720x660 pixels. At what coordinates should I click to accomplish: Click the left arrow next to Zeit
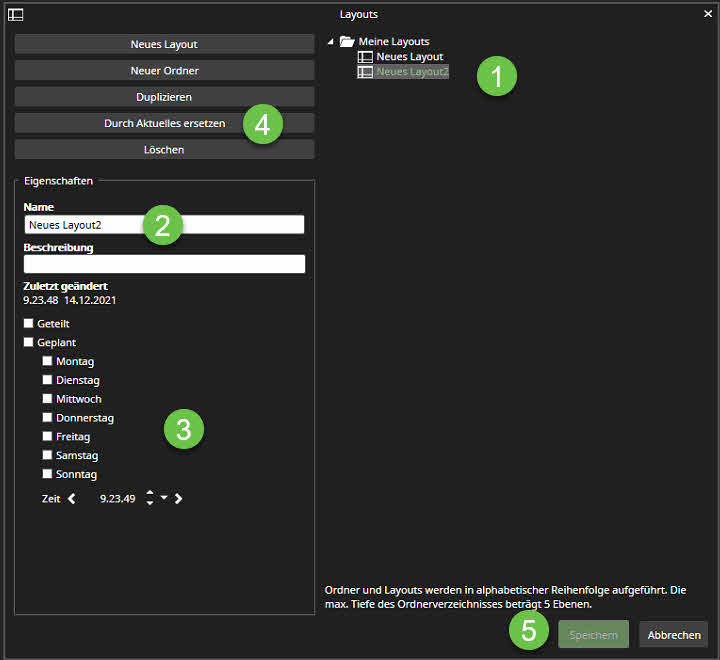pos(72,498)
